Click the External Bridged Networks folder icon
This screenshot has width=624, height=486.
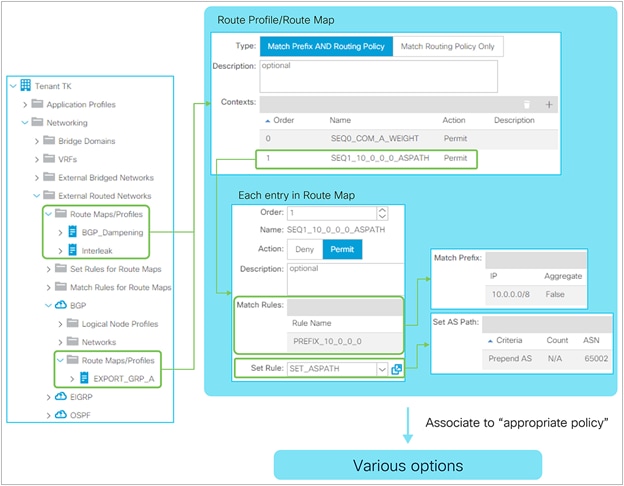pyautogui.click(x=49, y=177)
